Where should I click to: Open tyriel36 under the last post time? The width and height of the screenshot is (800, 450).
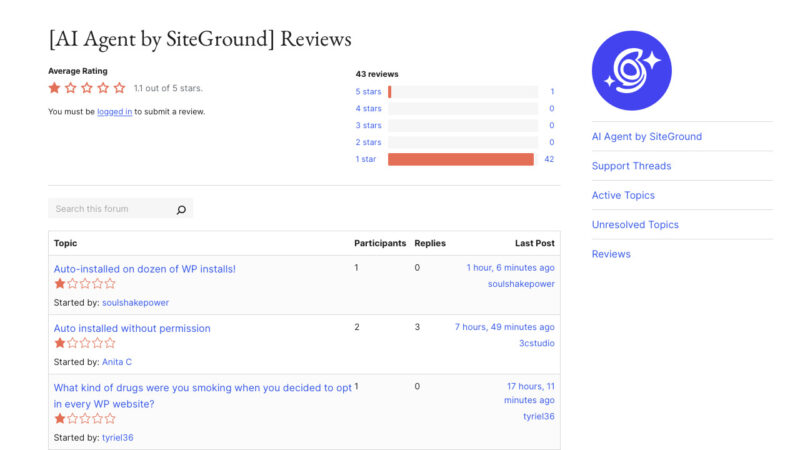pos(539,416)
